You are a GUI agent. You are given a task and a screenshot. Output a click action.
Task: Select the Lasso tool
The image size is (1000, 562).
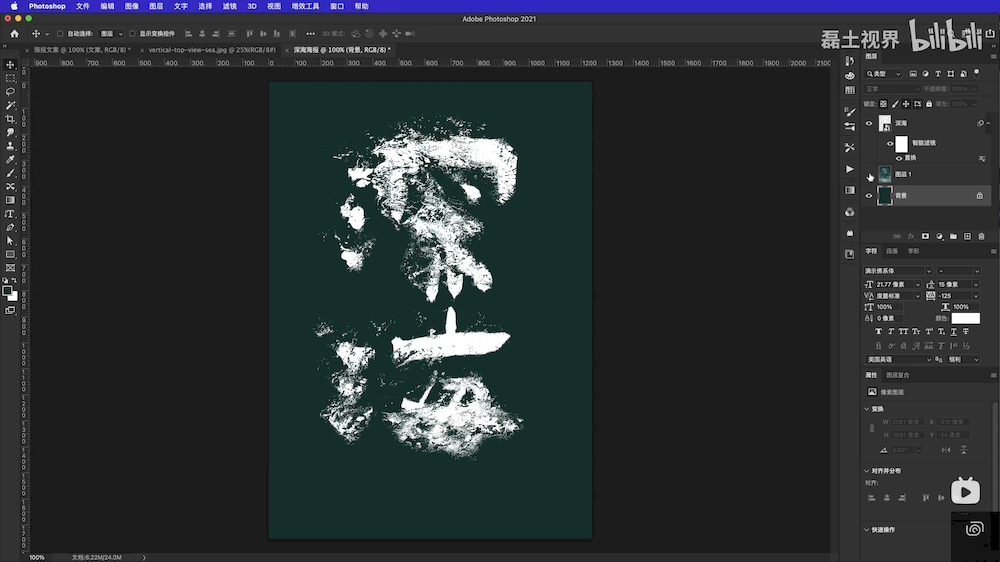coord(10,91)
